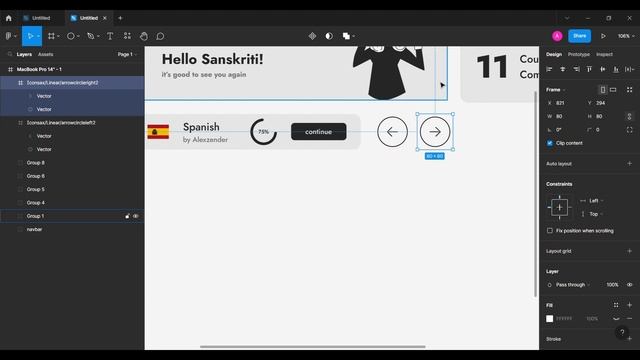Open the Frame type dropdown
Screen dimensions: 640x360
(556, 89)
